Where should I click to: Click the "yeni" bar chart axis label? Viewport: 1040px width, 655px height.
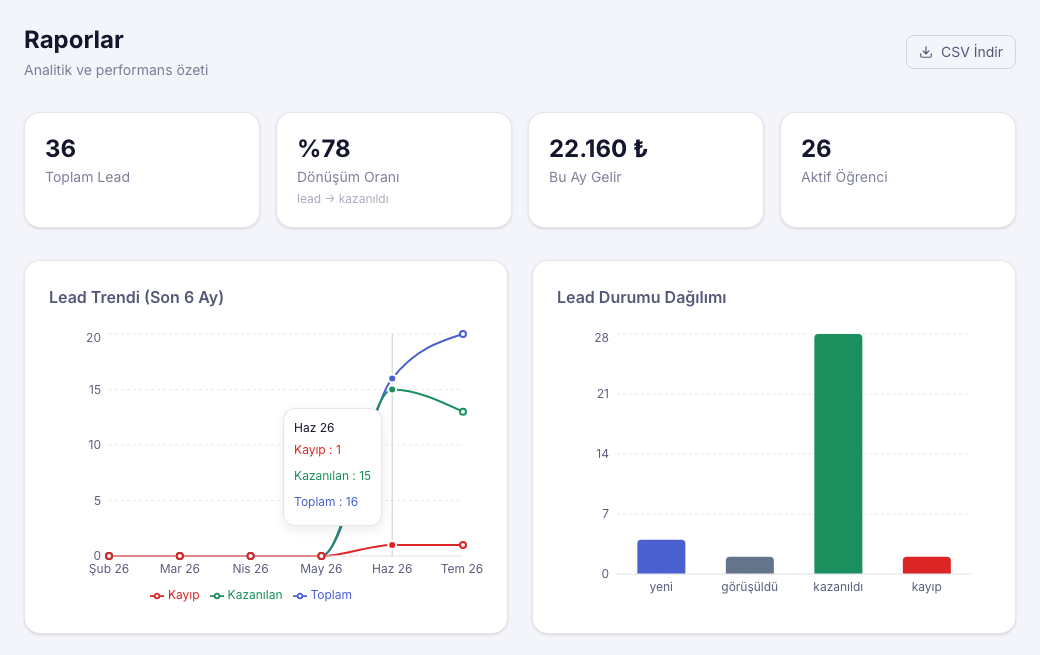[x=661, y=587]
